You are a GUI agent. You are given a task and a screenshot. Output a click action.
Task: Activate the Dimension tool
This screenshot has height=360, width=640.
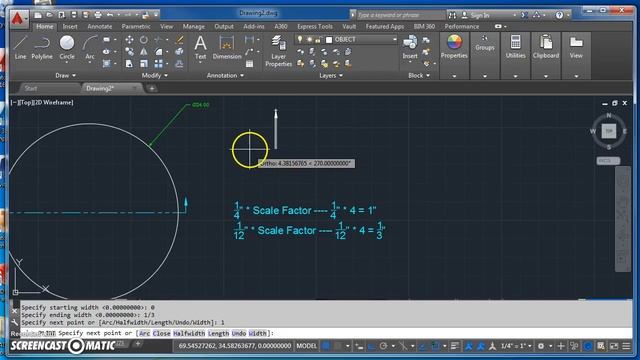(x=227, y=47)
